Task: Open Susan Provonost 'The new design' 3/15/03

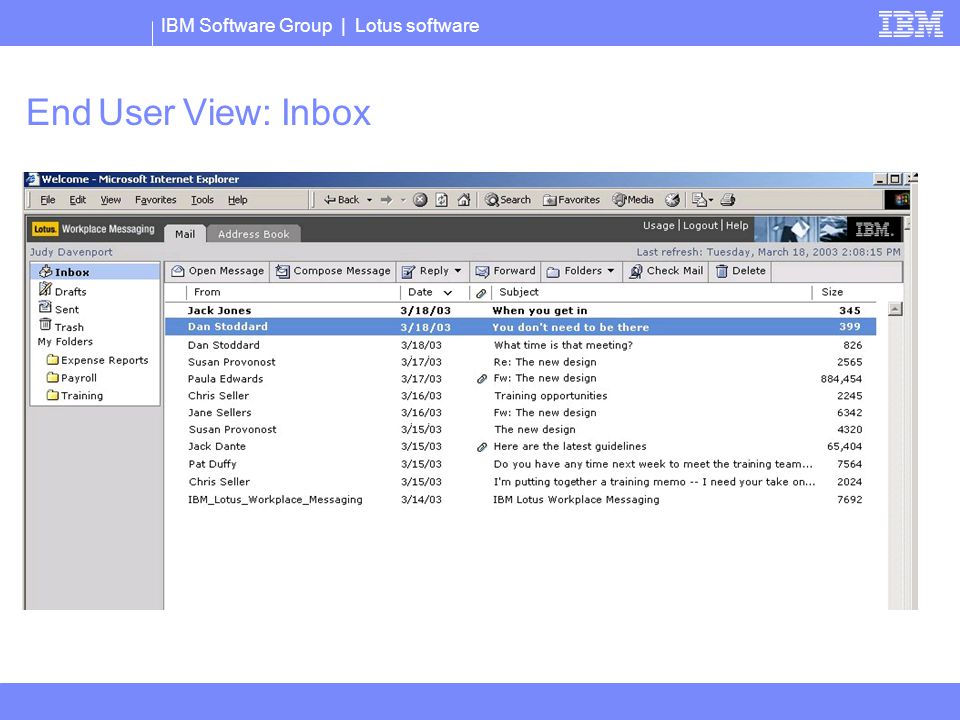Action: (x=520, y=430)
